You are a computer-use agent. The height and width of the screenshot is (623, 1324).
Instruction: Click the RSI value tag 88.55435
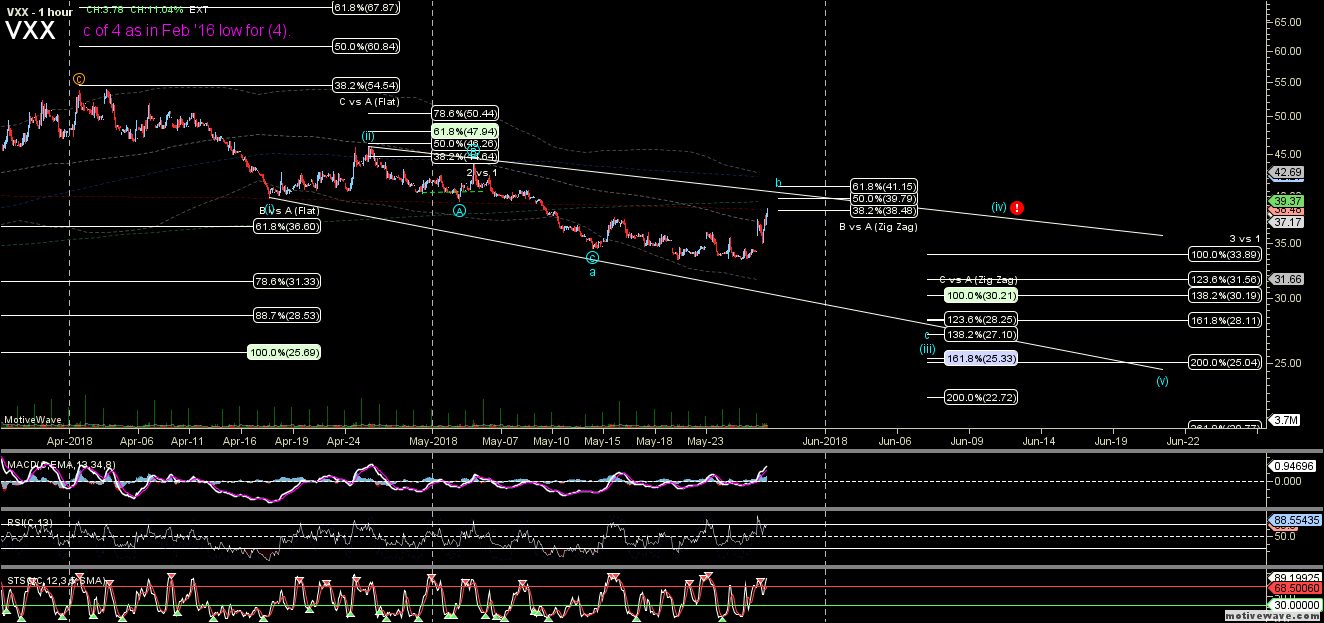pyautogui.click(x=1294, y=521)
